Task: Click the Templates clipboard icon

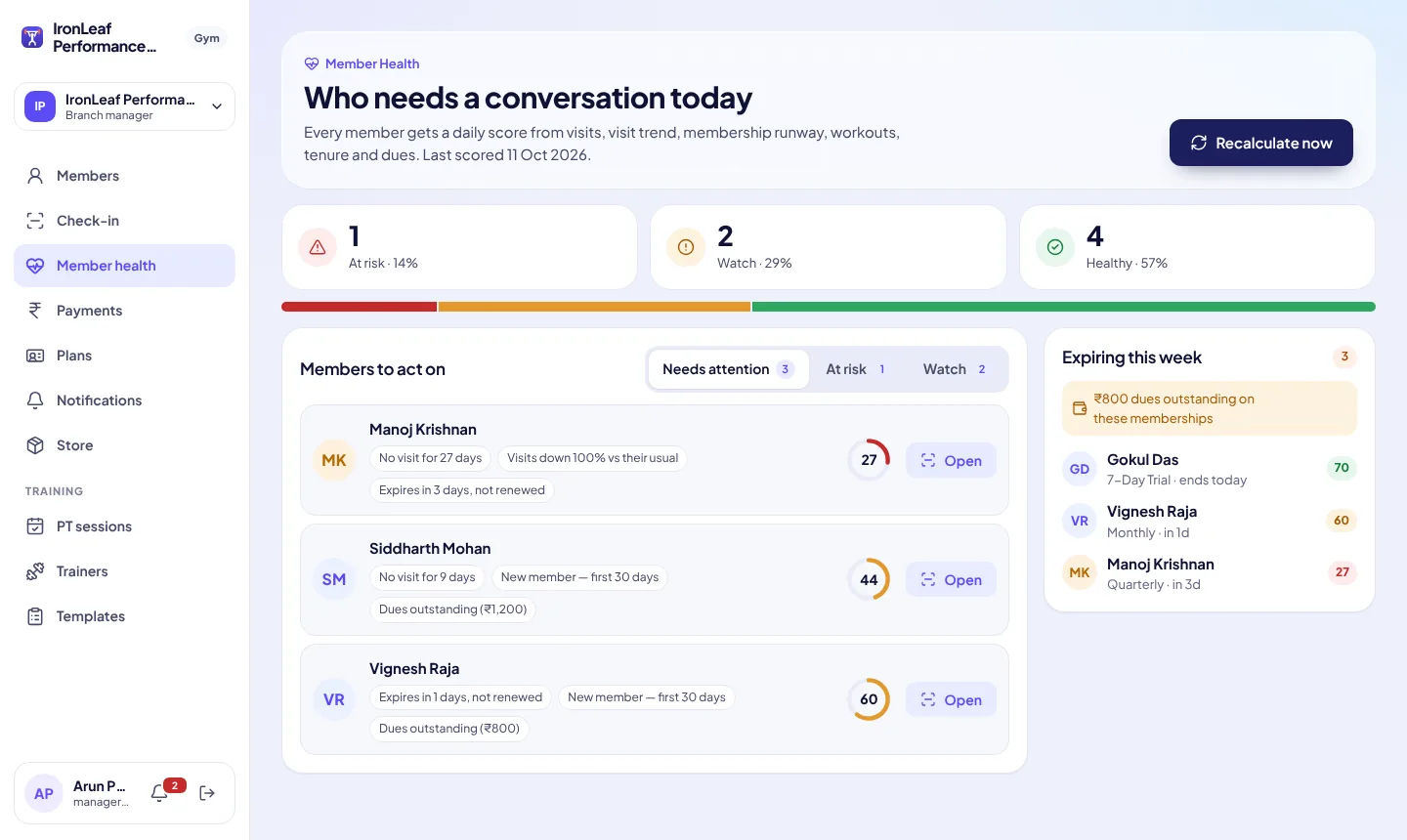Action: pos(35,616)
